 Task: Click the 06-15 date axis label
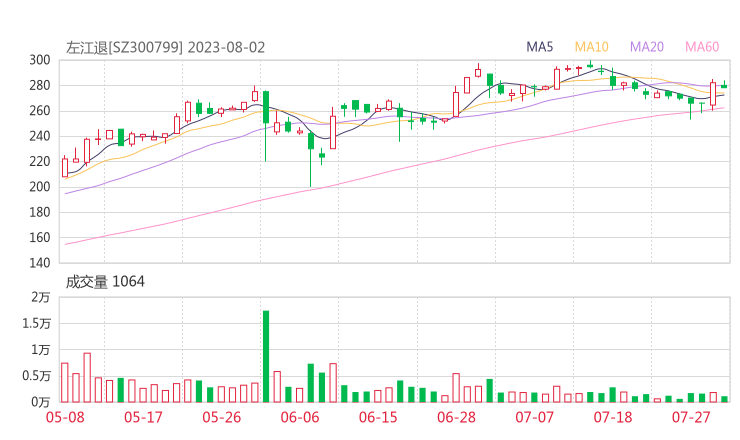378,417
